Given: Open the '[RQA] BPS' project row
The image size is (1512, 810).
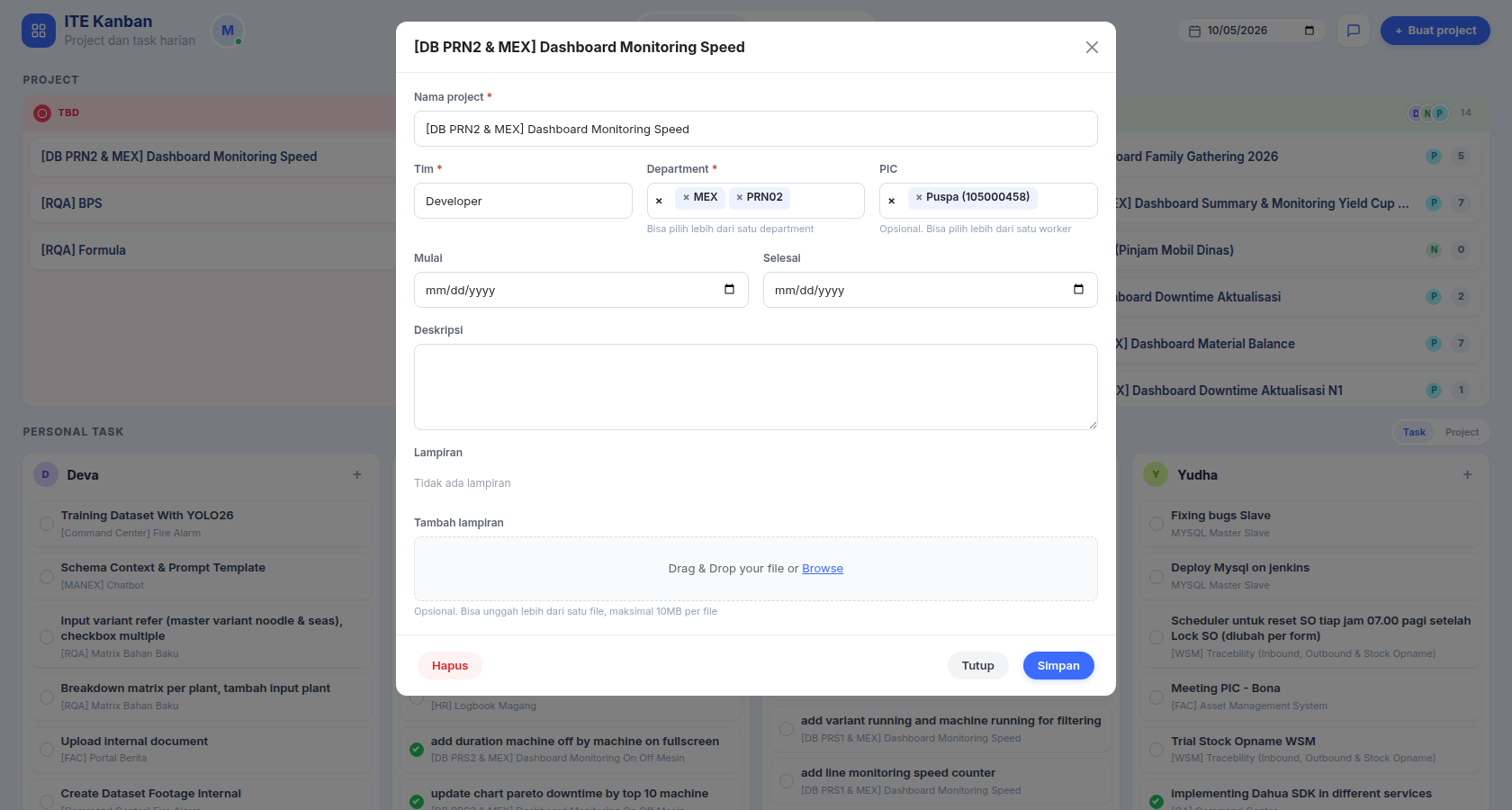Looking at the screenshot, I should tap(212, 203).
